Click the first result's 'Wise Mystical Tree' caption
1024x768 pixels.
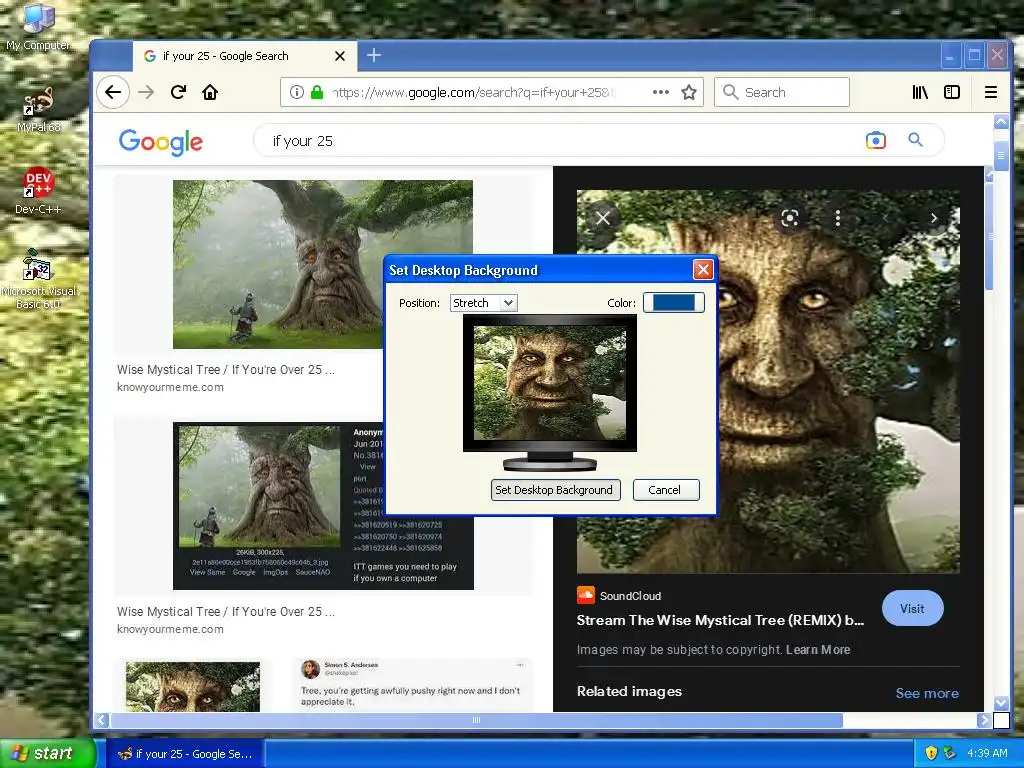[x=225, y=370]
